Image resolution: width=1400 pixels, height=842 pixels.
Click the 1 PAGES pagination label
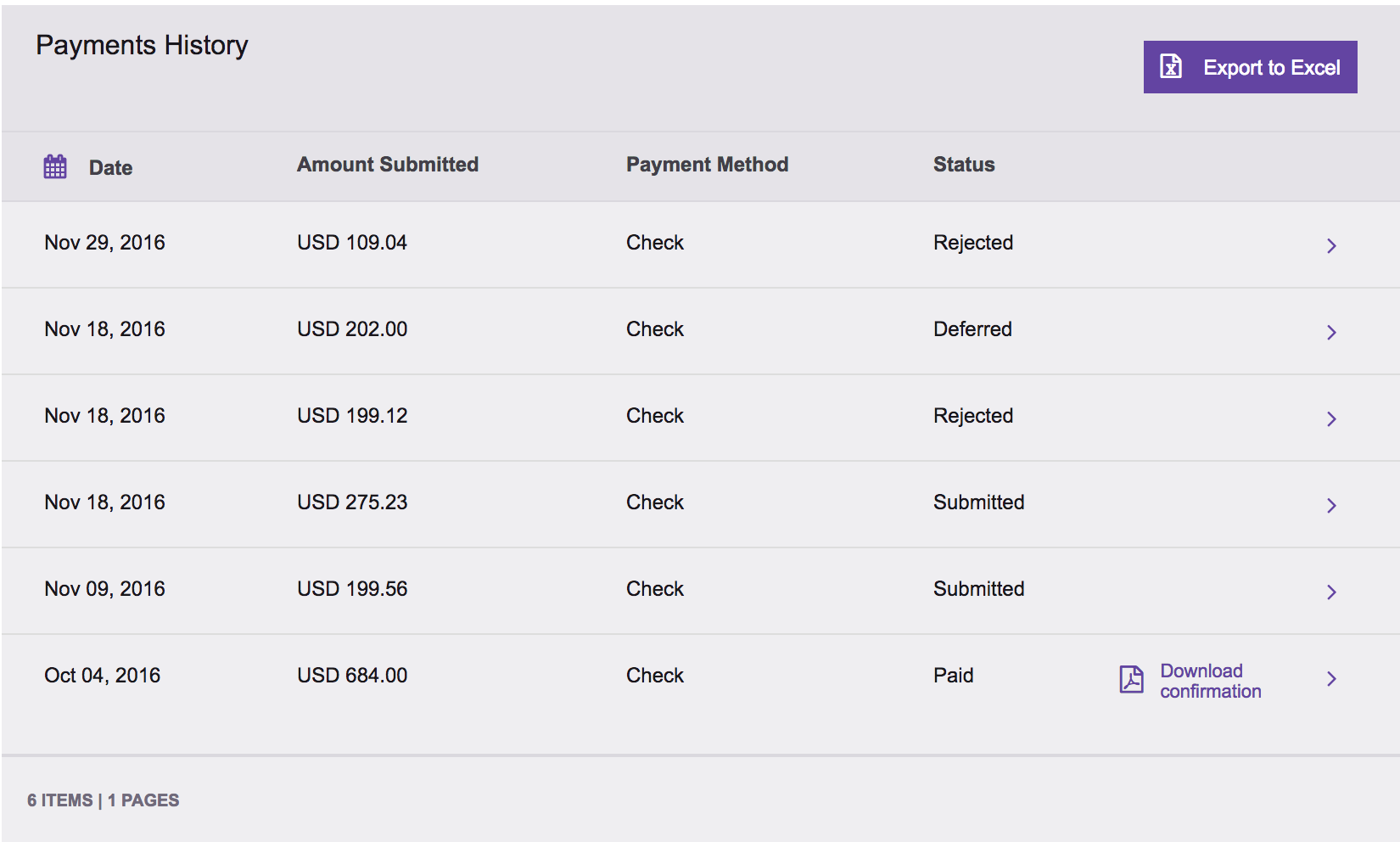(x=143, y=799)
